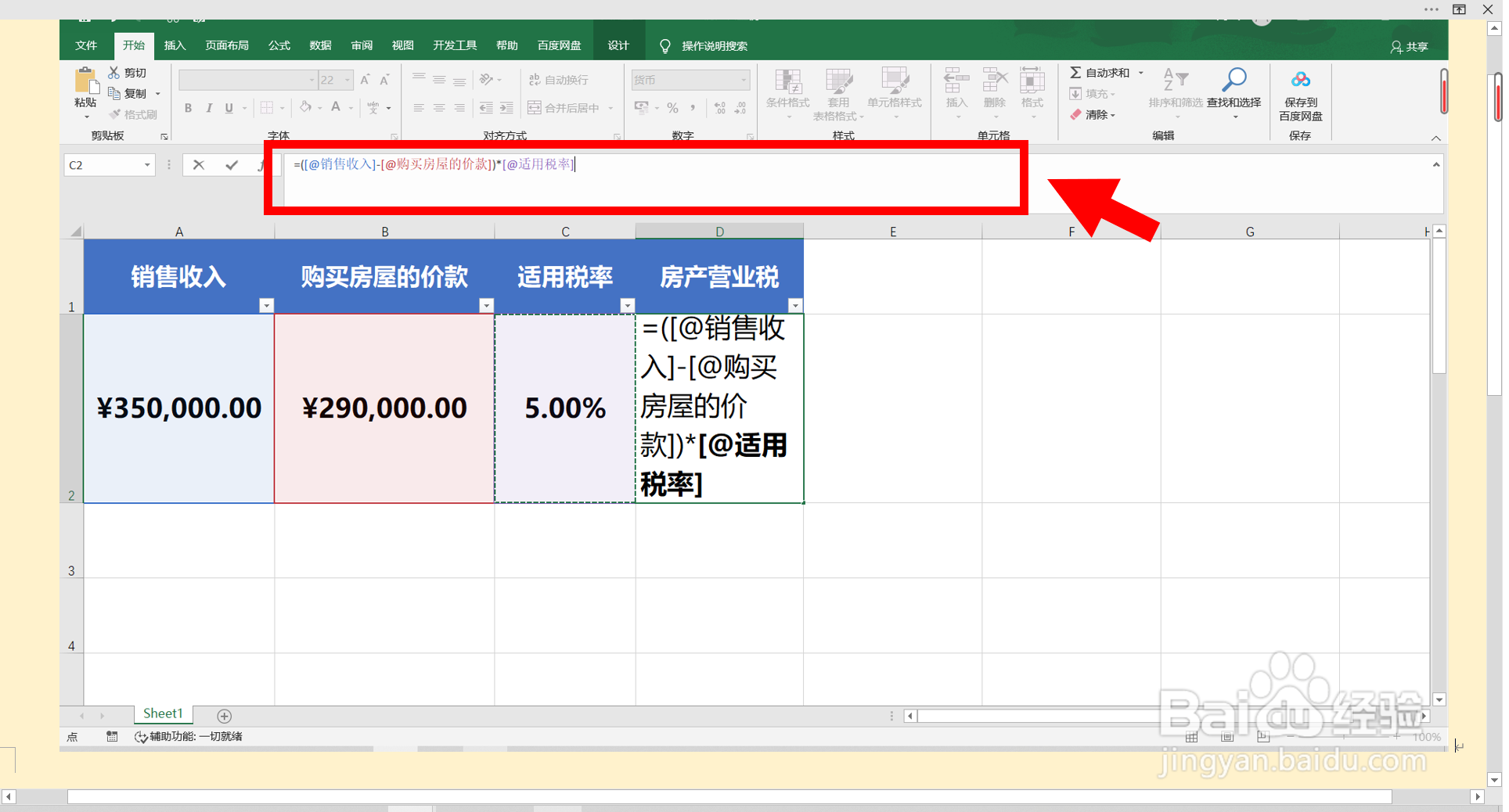
Task: Add a new worksheet with the plus button
Action: click(x=225, y=714)
